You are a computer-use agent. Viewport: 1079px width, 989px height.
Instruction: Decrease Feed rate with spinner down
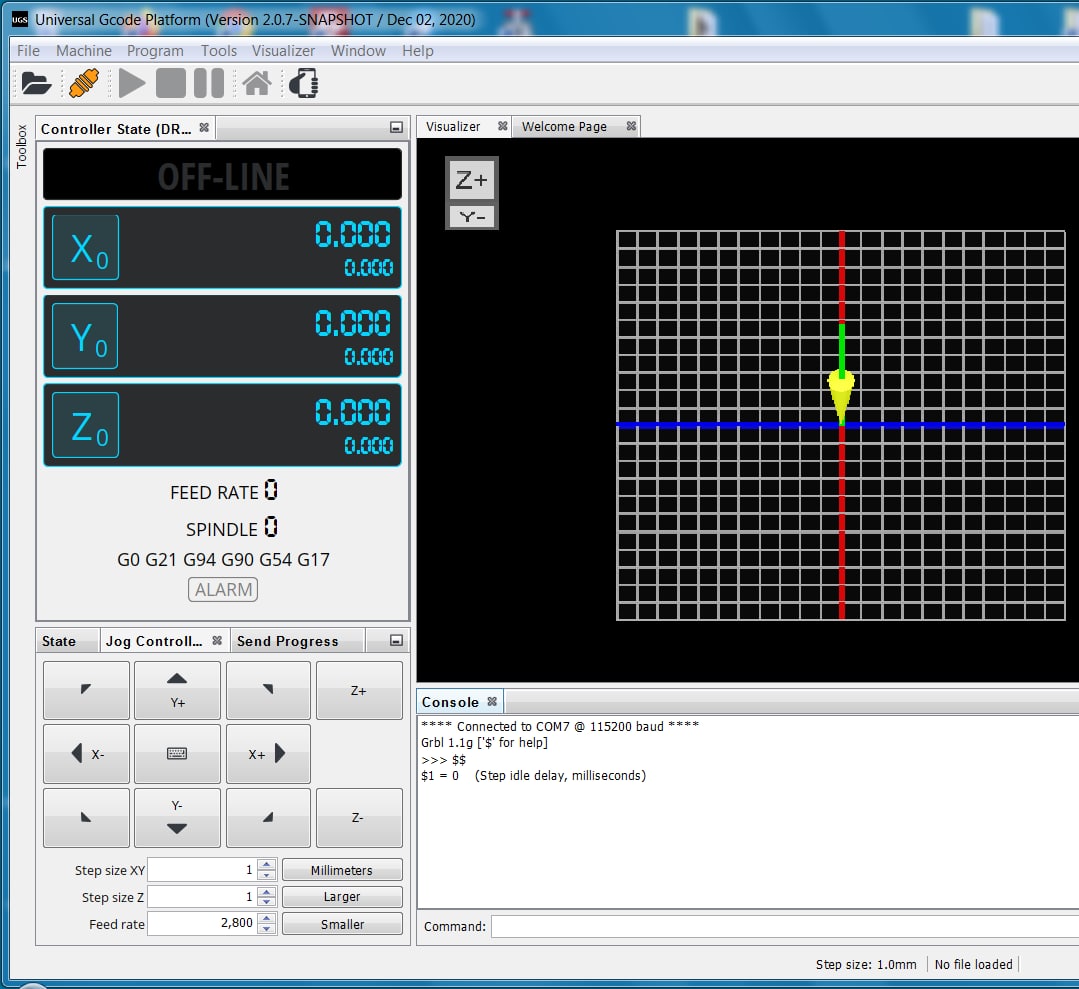point(267,928)
